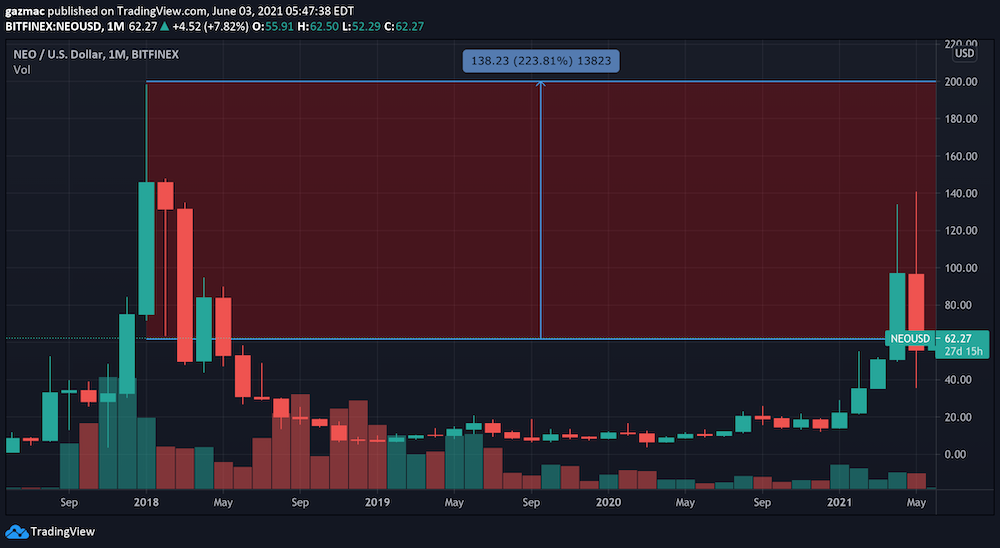Select the Vol indicator label

21,70
